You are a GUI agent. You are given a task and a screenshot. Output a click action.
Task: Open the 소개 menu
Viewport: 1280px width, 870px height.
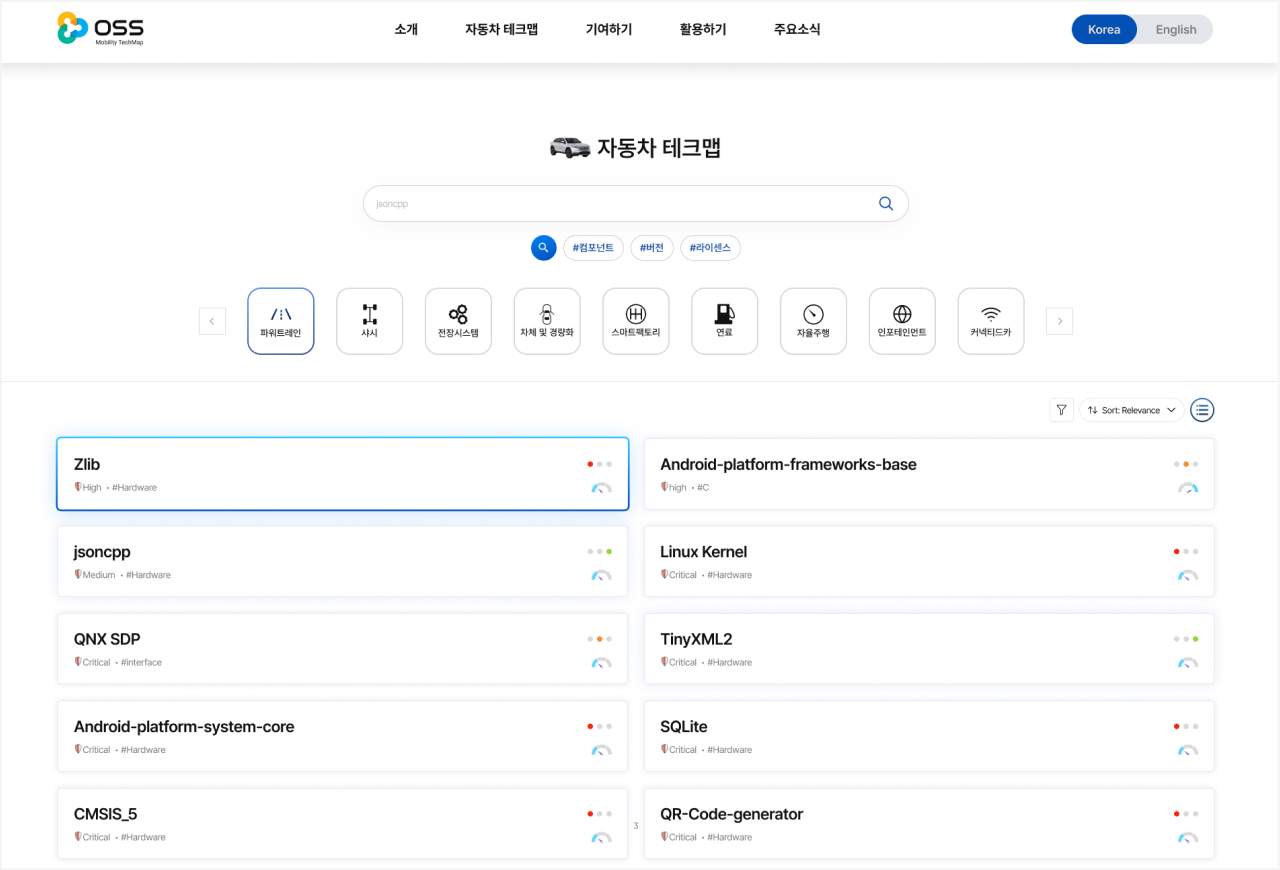click(x=406, y=29)
